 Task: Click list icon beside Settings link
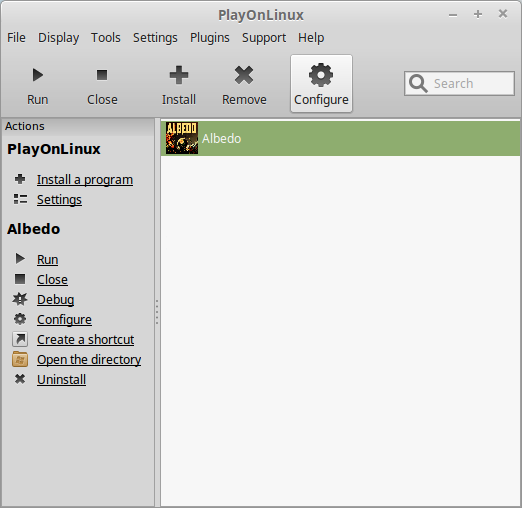[x=20, y=199]
